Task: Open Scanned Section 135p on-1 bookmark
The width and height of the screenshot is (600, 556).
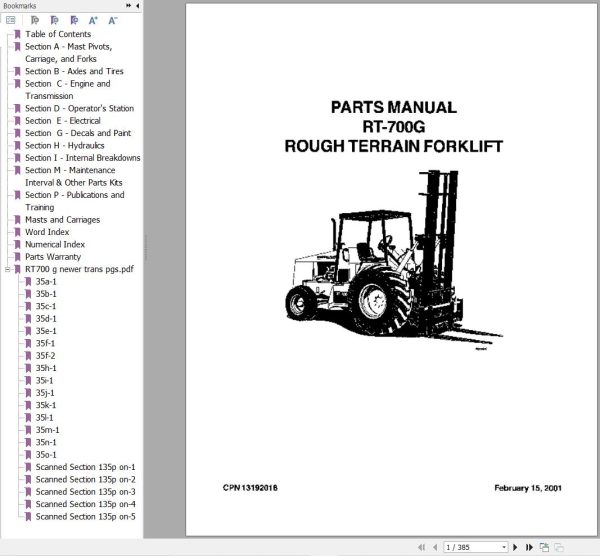Action: pyautogui.click(x=85, y=467)
